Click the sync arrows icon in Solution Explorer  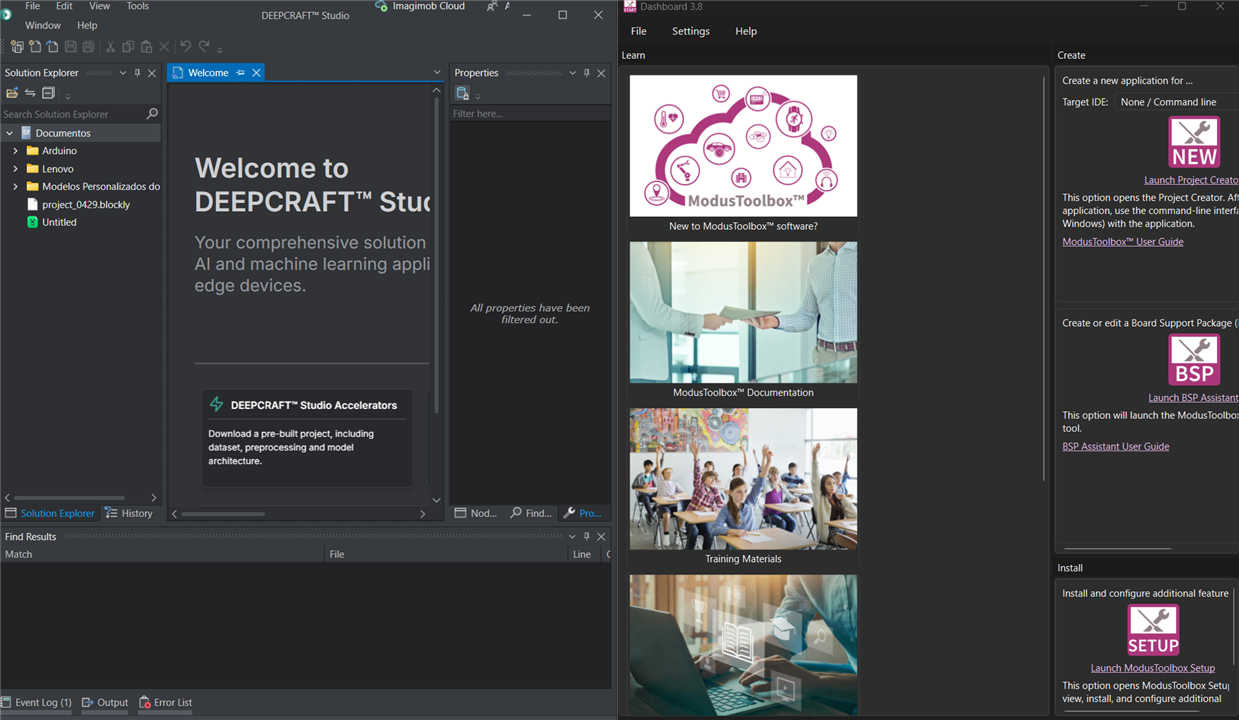click(30, 93)
